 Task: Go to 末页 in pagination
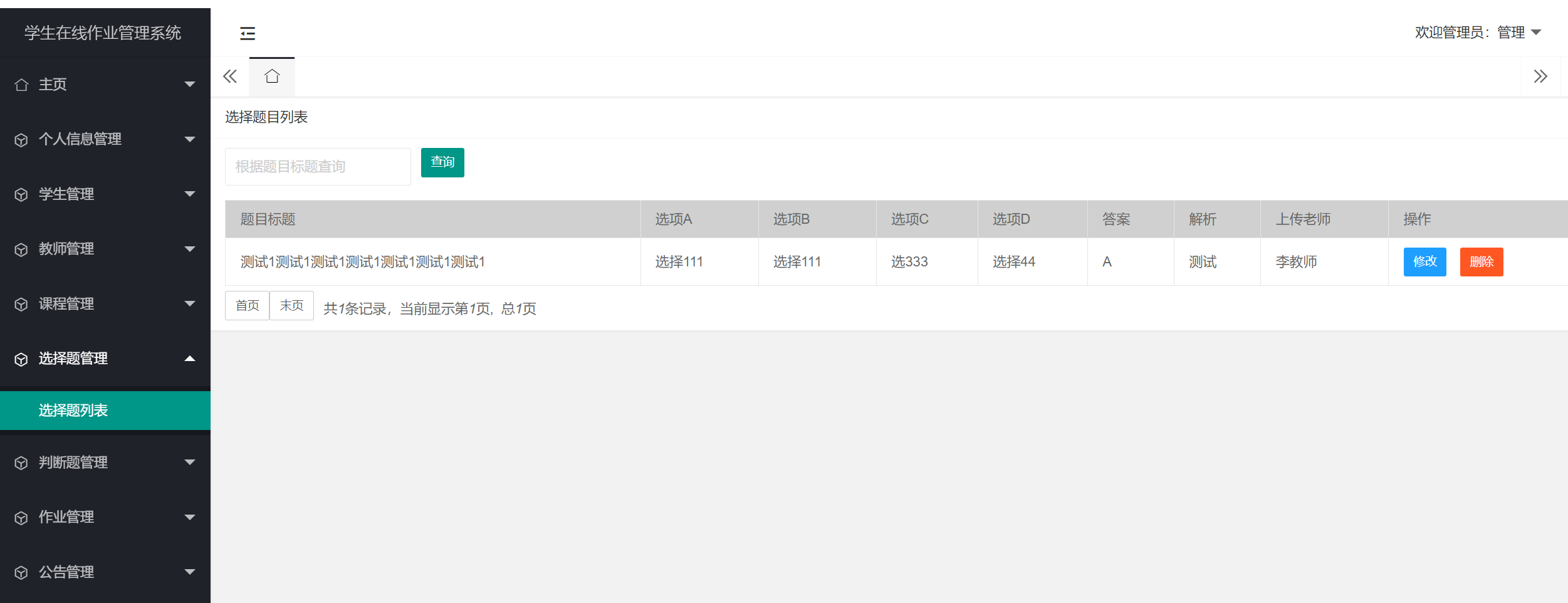click(291, 306)
